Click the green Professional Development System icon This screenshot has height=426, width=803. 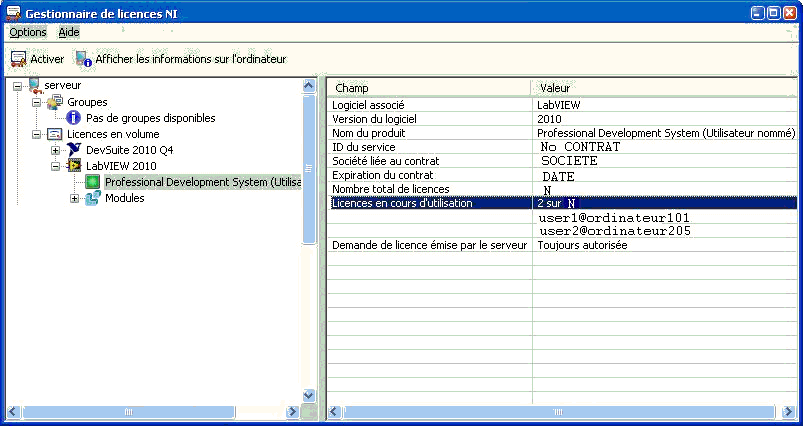(93, 182)
